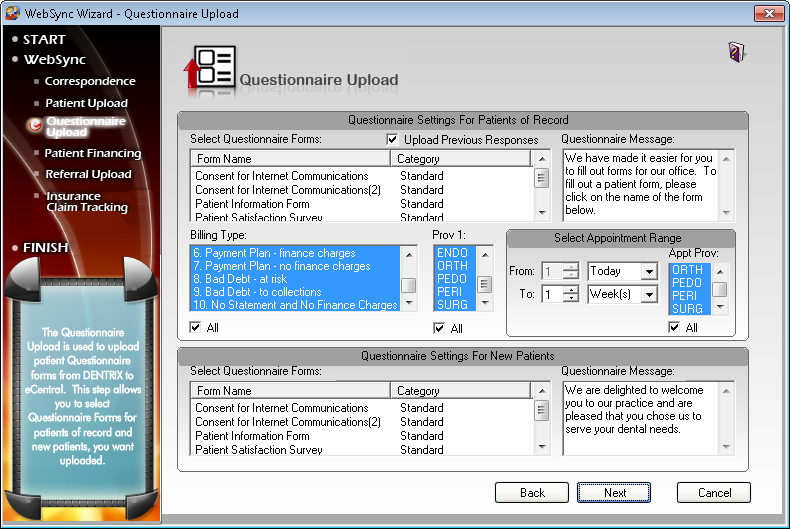
Task: Toggle Upload Previous Responses checkbox
Action: tap(393, 140)
